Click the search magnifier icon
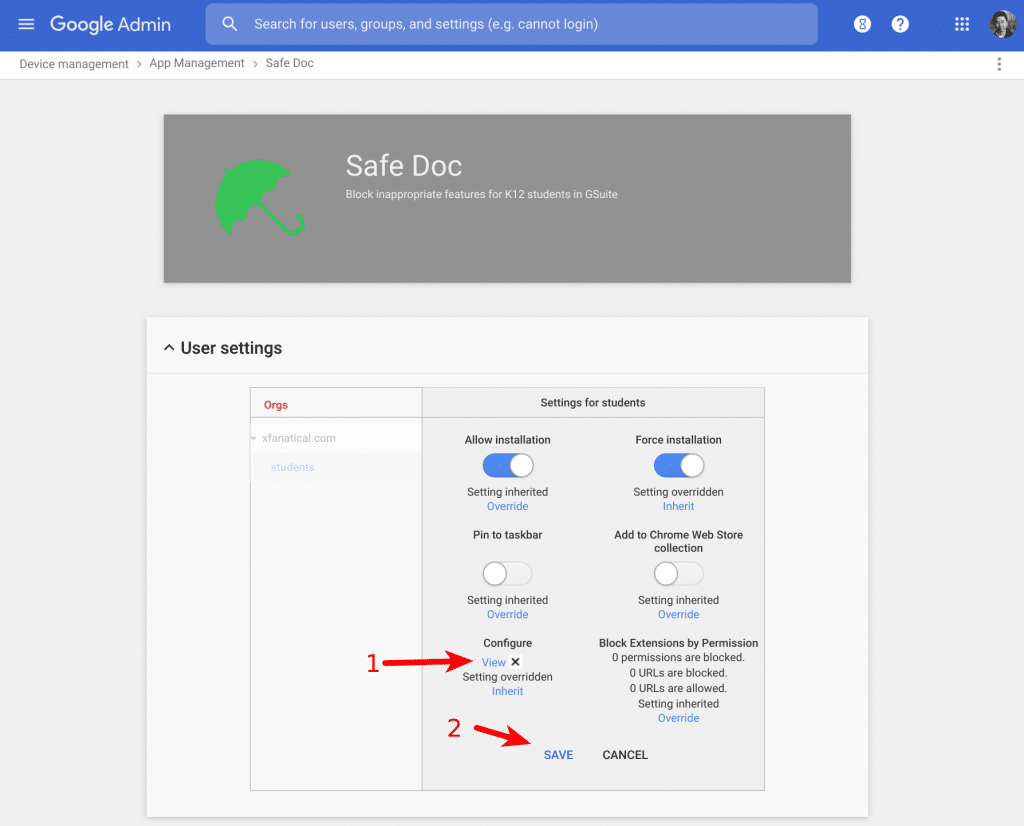This screenshot has height=826, width=1024. (x=229, y=24)
